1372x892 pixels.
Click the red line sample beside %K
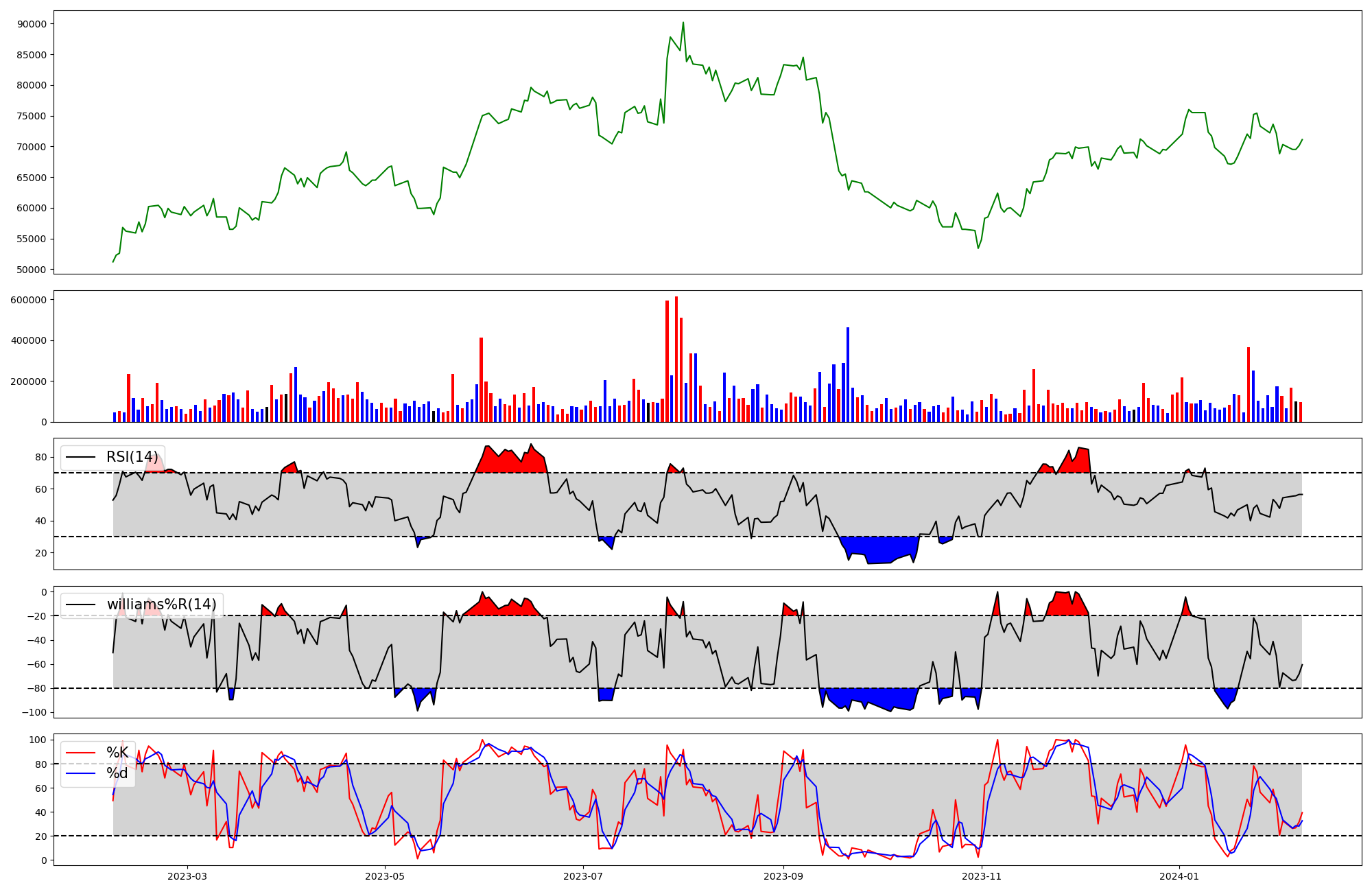(81, 753)
